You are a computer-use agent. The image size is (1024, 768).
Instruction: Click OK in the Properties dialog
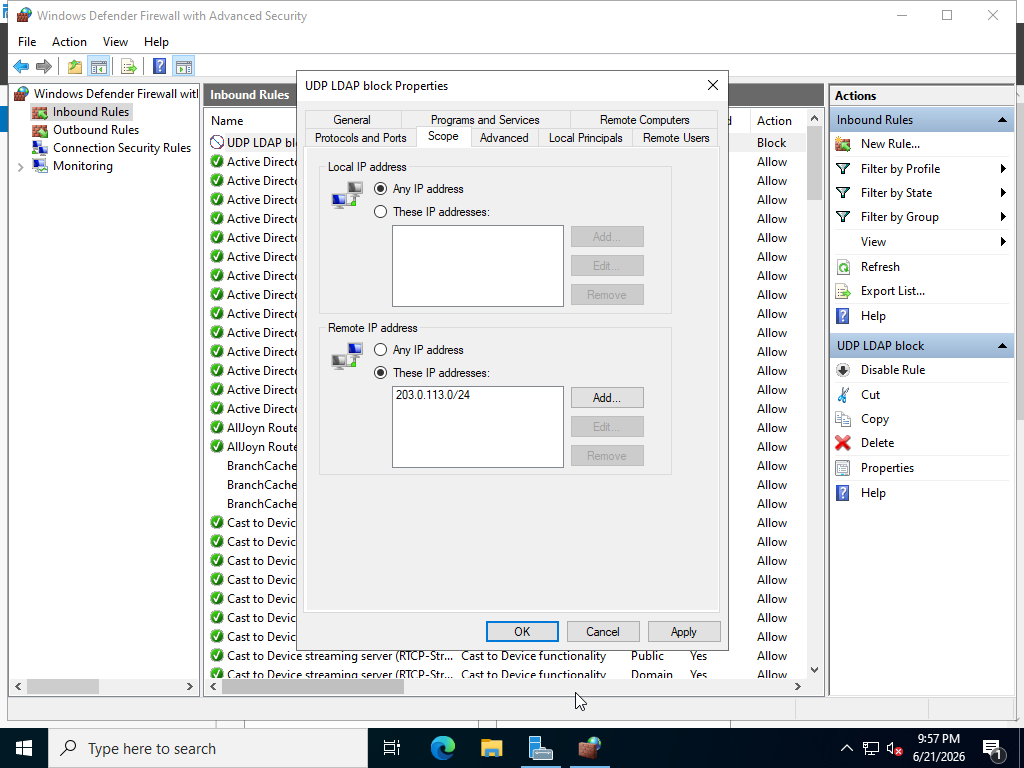tap(522, 632)
